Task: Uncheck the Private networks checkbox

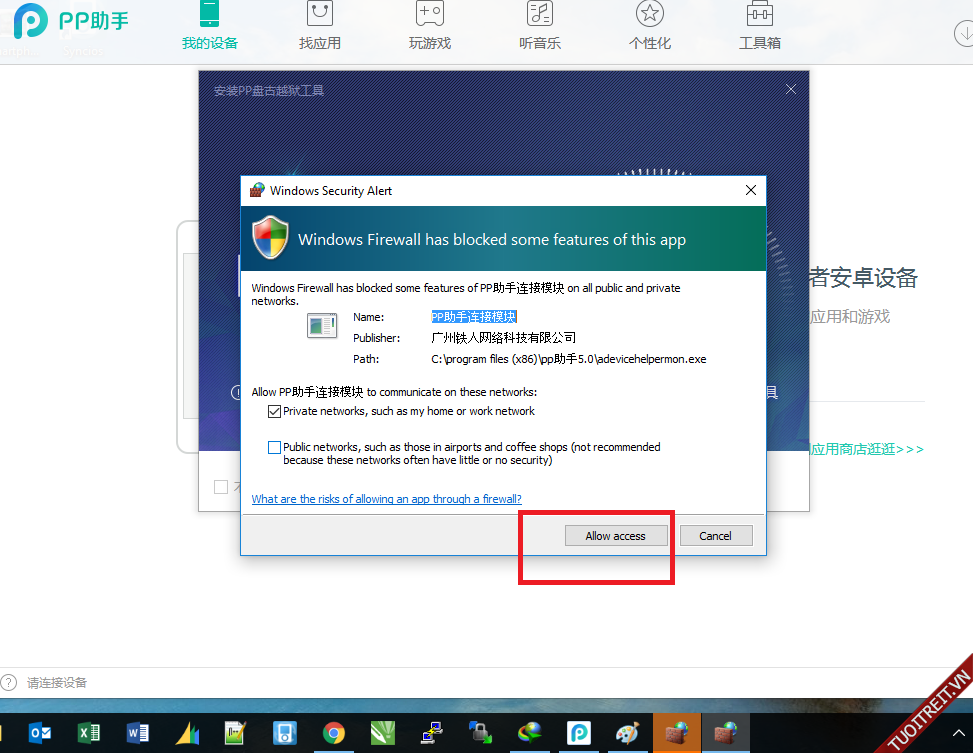Action: [274, 412]
